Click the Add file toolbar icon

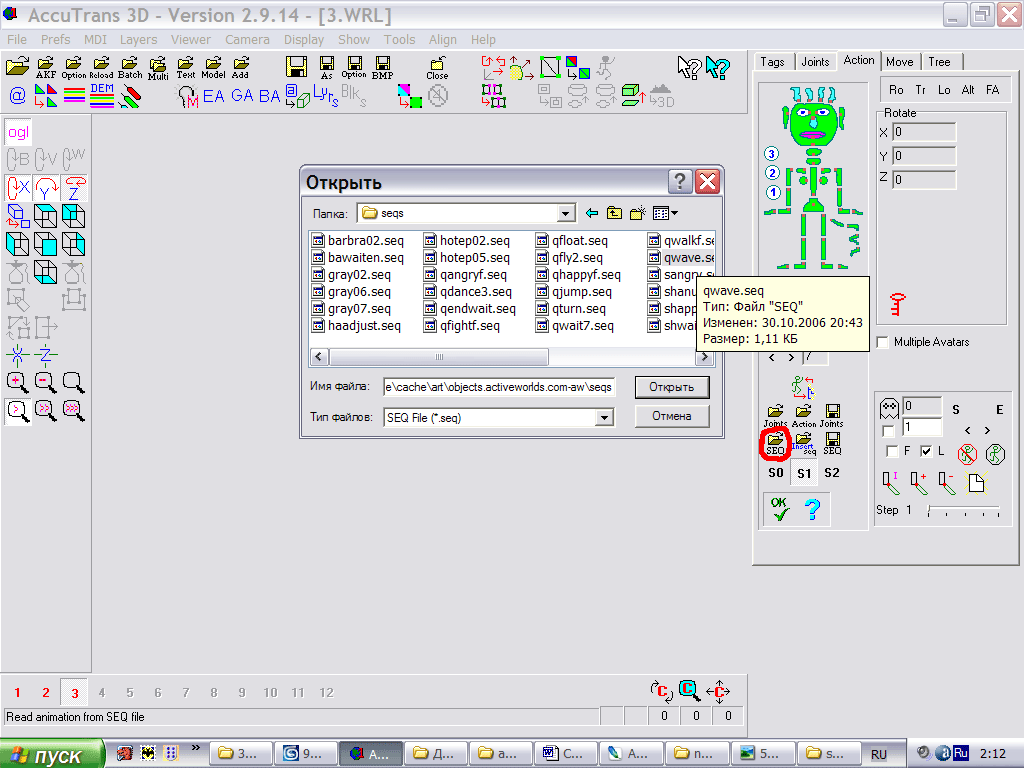240,67
